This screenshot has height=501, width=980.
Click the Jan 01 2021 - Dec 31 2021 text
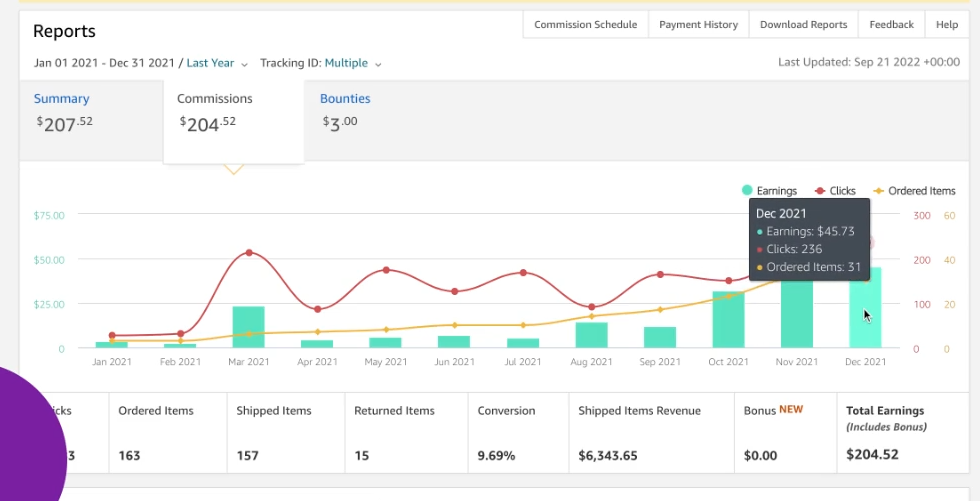(x=104, y=63)
